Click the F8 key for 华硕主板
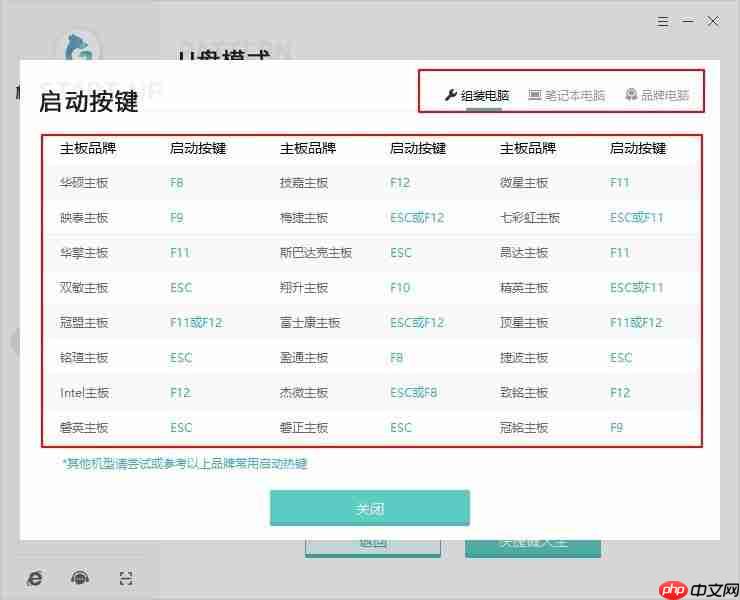The width and height of the screenshot is (740, 600). (x=177, y=183)
